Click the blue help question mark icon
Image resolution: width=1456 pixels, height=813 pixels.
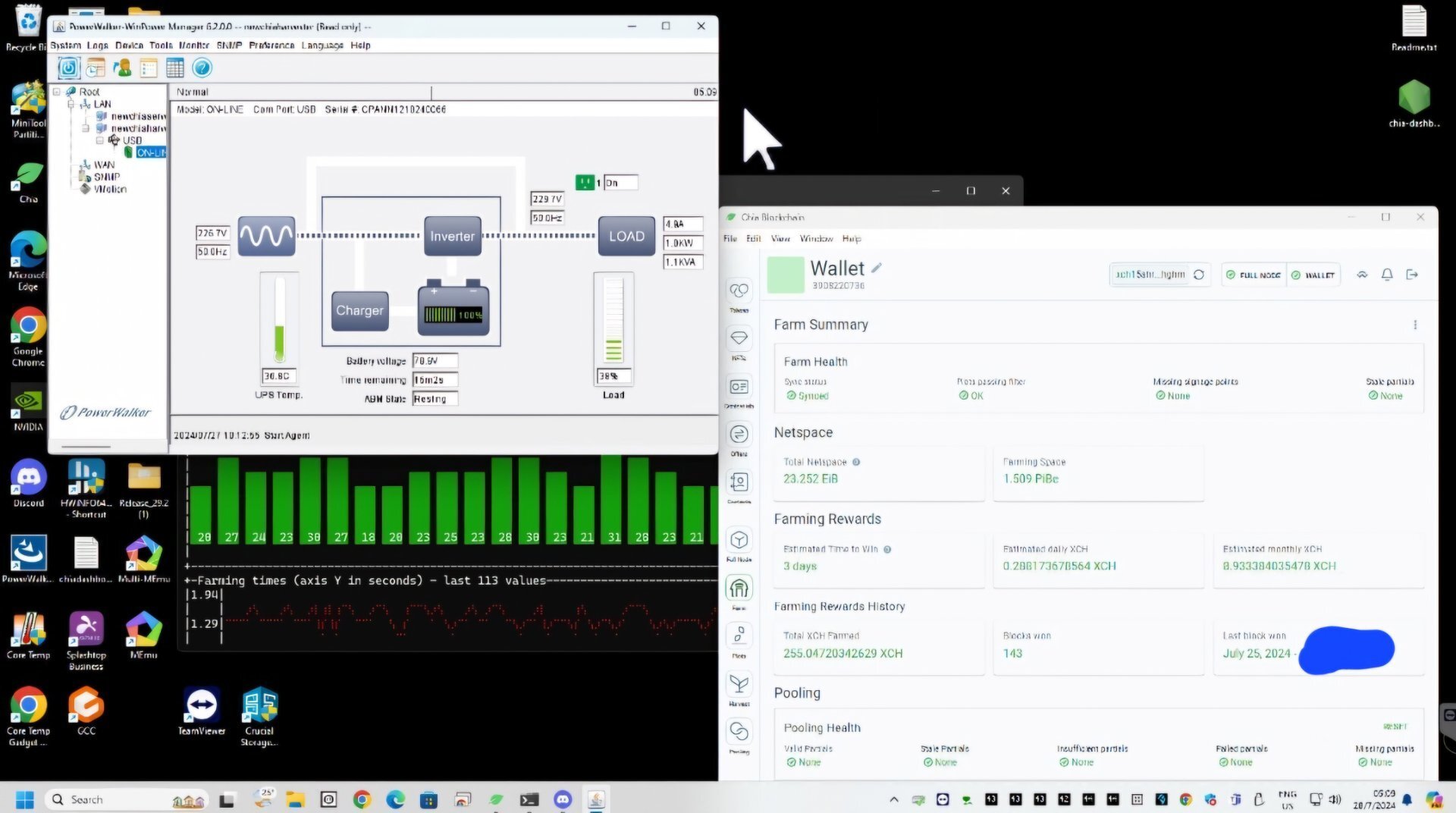(202, 68)
